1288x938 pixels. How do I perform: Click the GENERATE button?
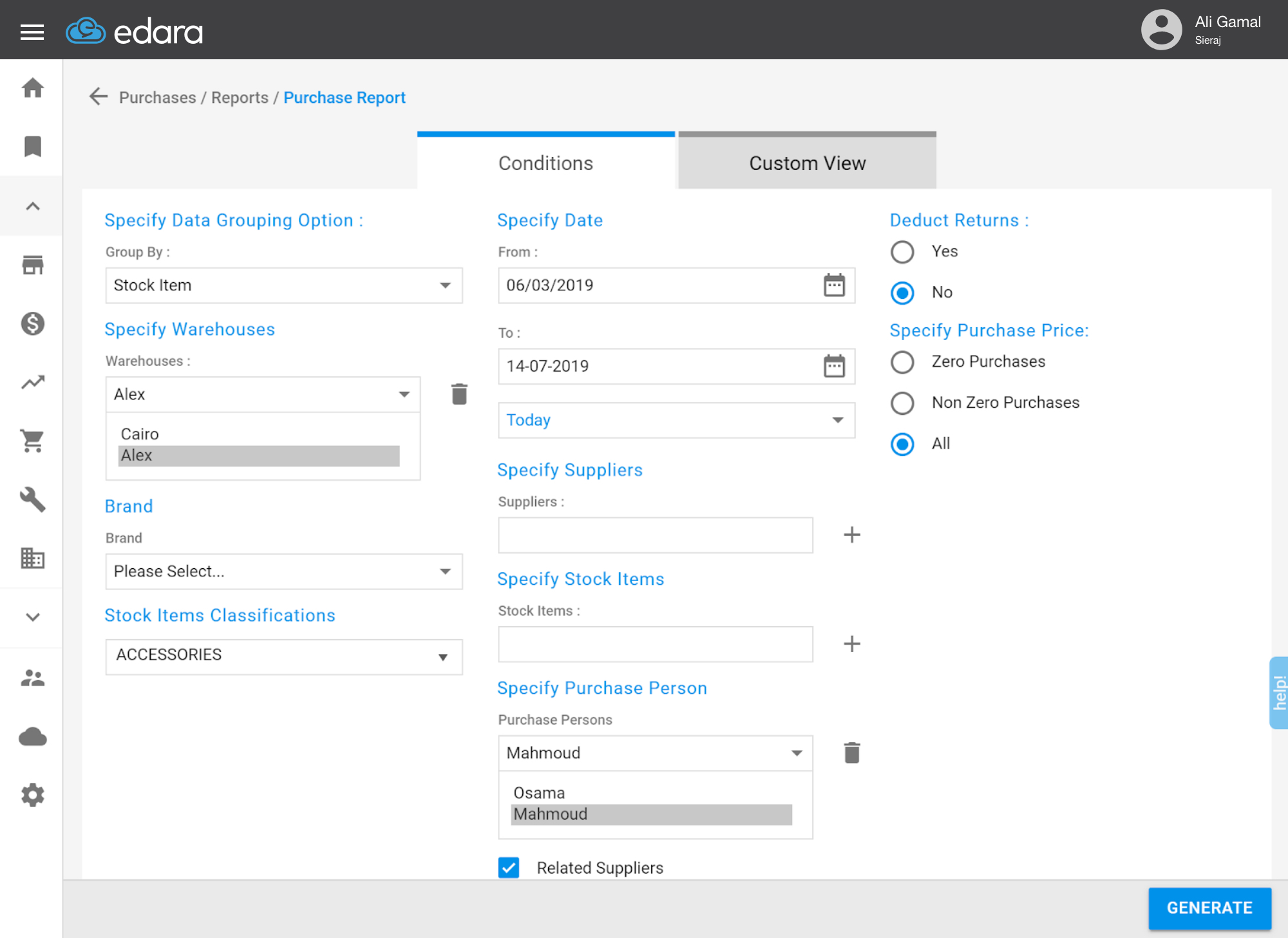(1209, 908)
